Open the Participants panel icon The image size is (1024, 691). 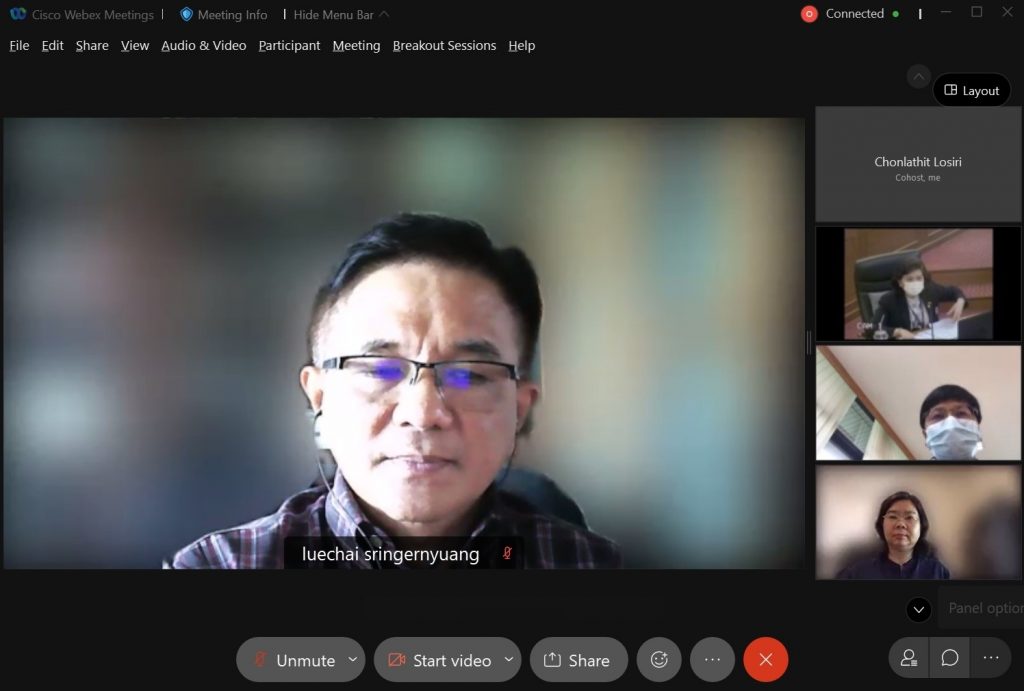click(x=908, y=658)
